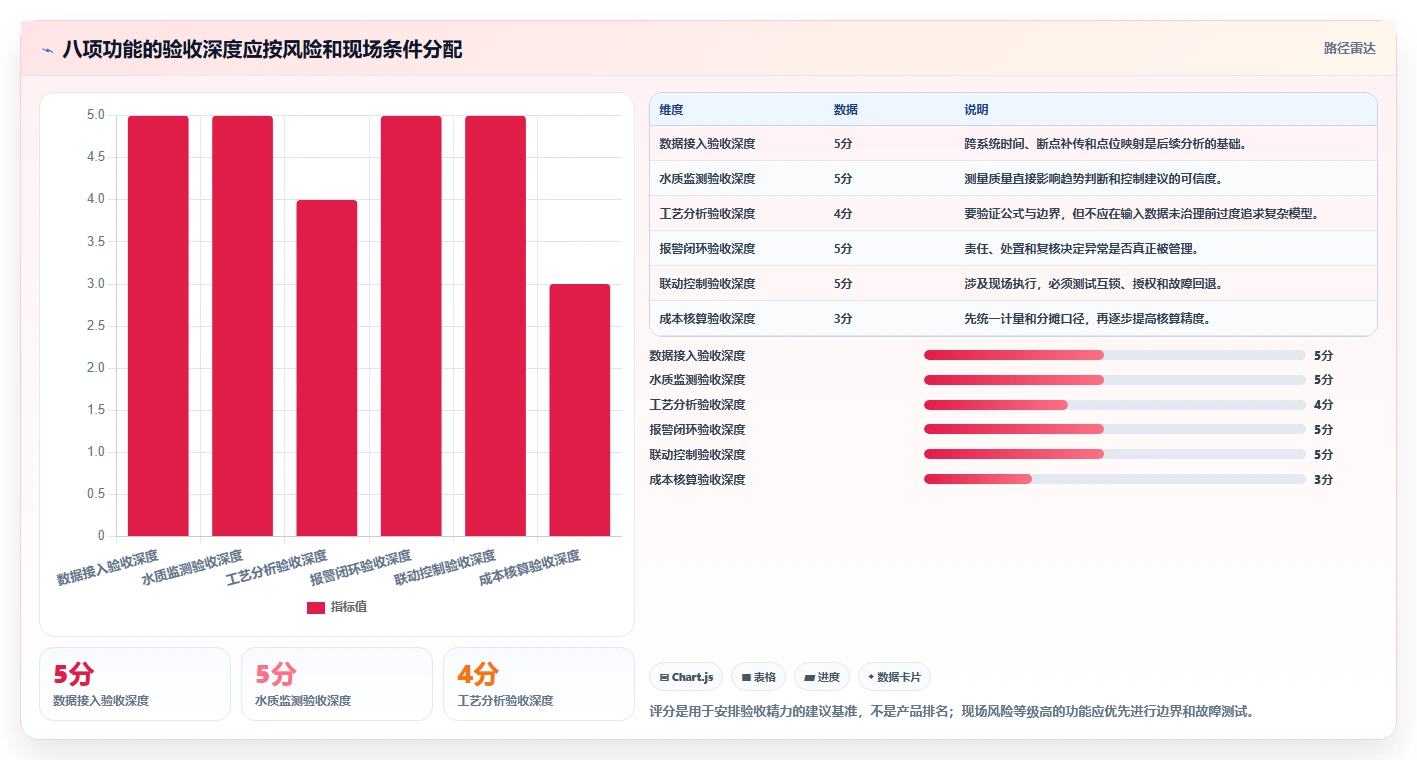Click the 水质监测验收深度 progress bar
This screenshot has height=760, width=1417.
coord(1115,380)
